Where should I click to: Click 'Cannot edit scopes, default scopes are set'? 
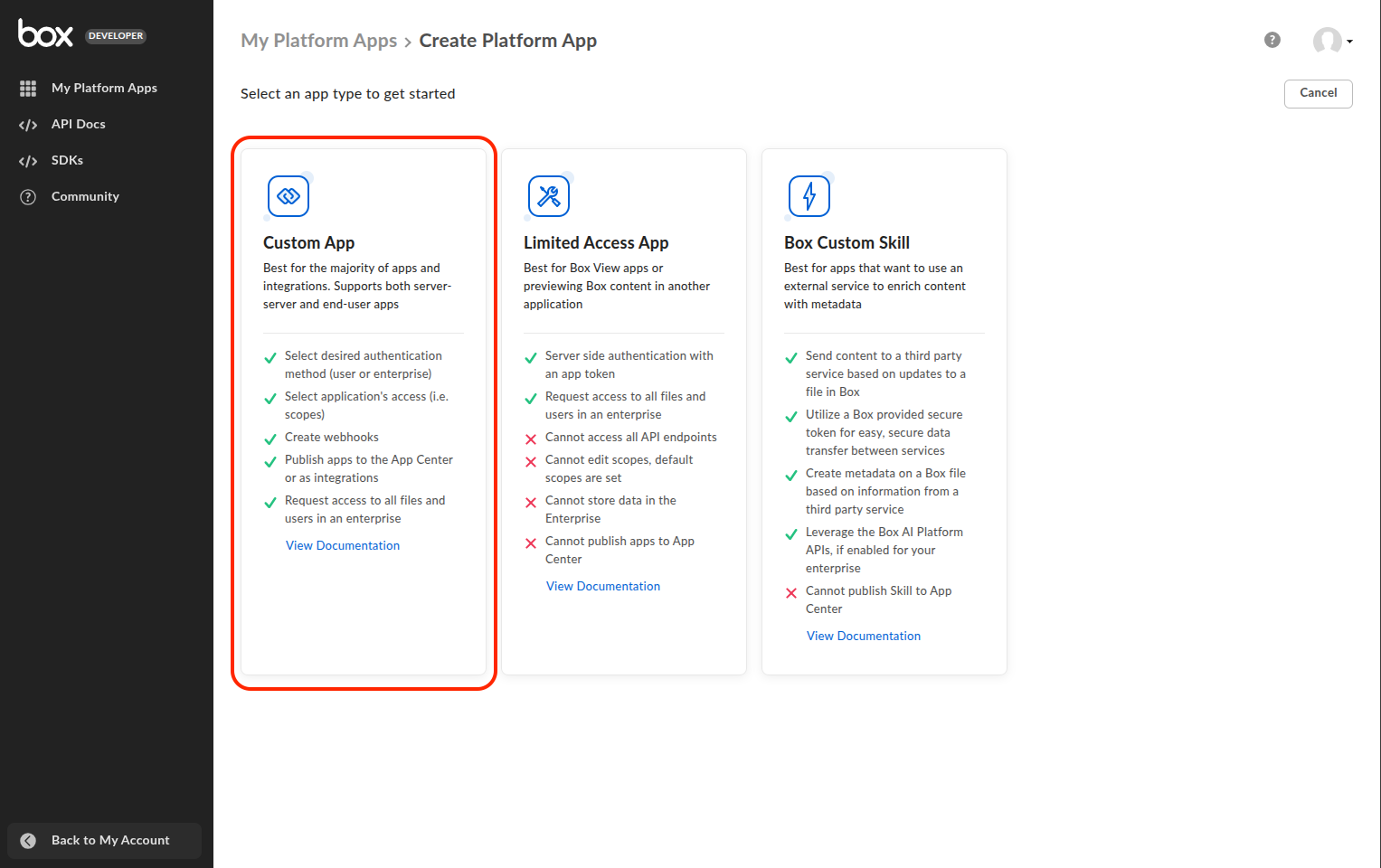point(620,468)
